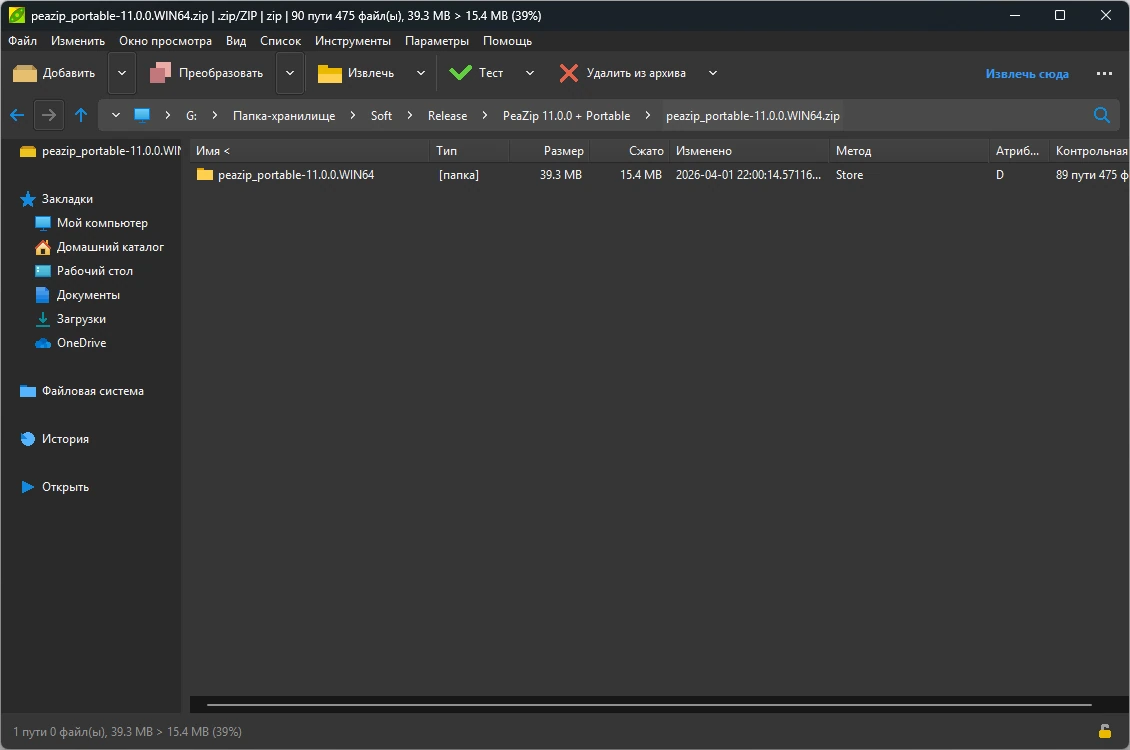Navigate back with the left arrow
This screenshot has width=1130, height=750.
tap(17, 115)
